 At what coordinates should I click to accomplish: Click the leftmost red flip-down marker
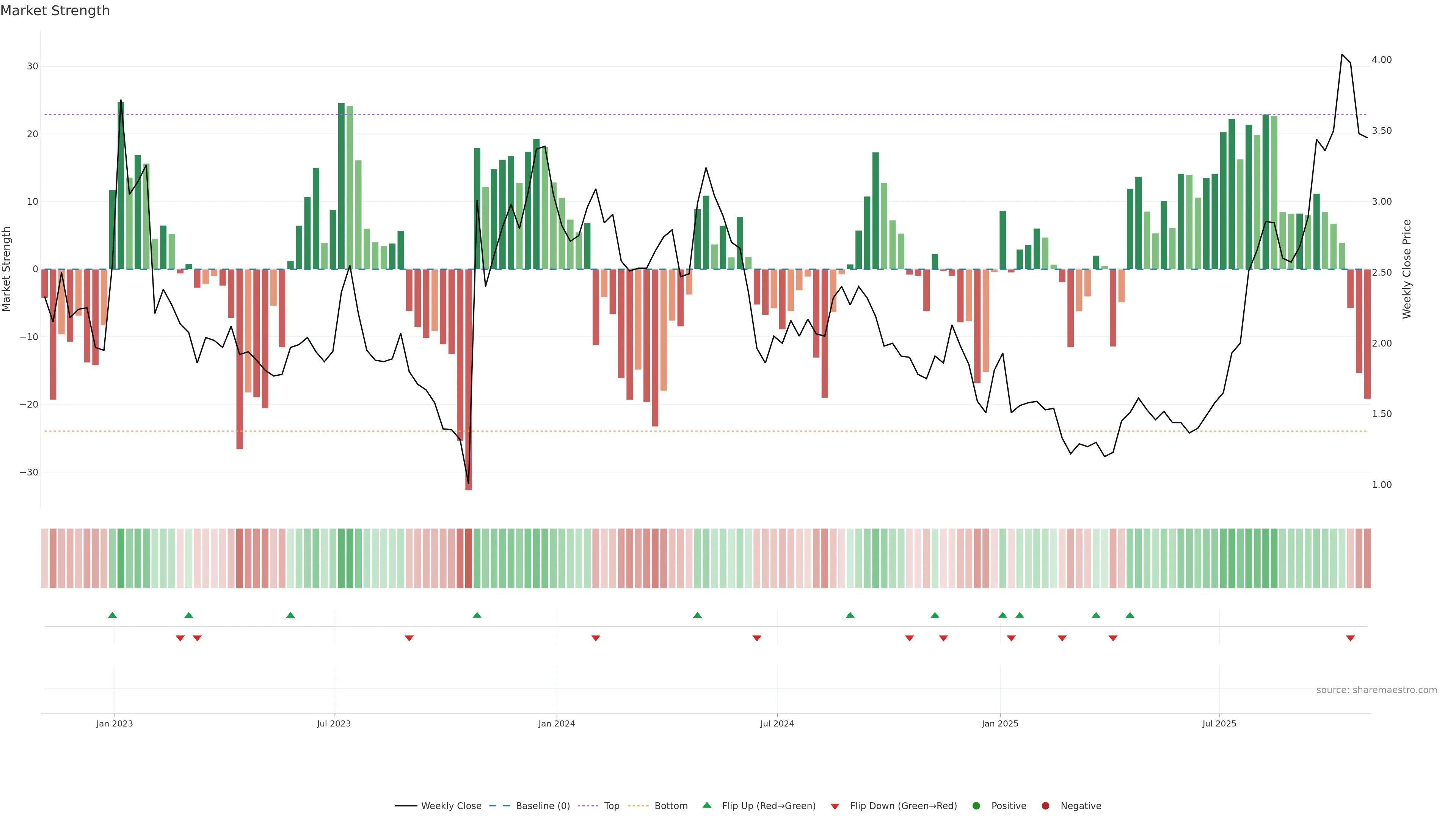pos(180,638)
